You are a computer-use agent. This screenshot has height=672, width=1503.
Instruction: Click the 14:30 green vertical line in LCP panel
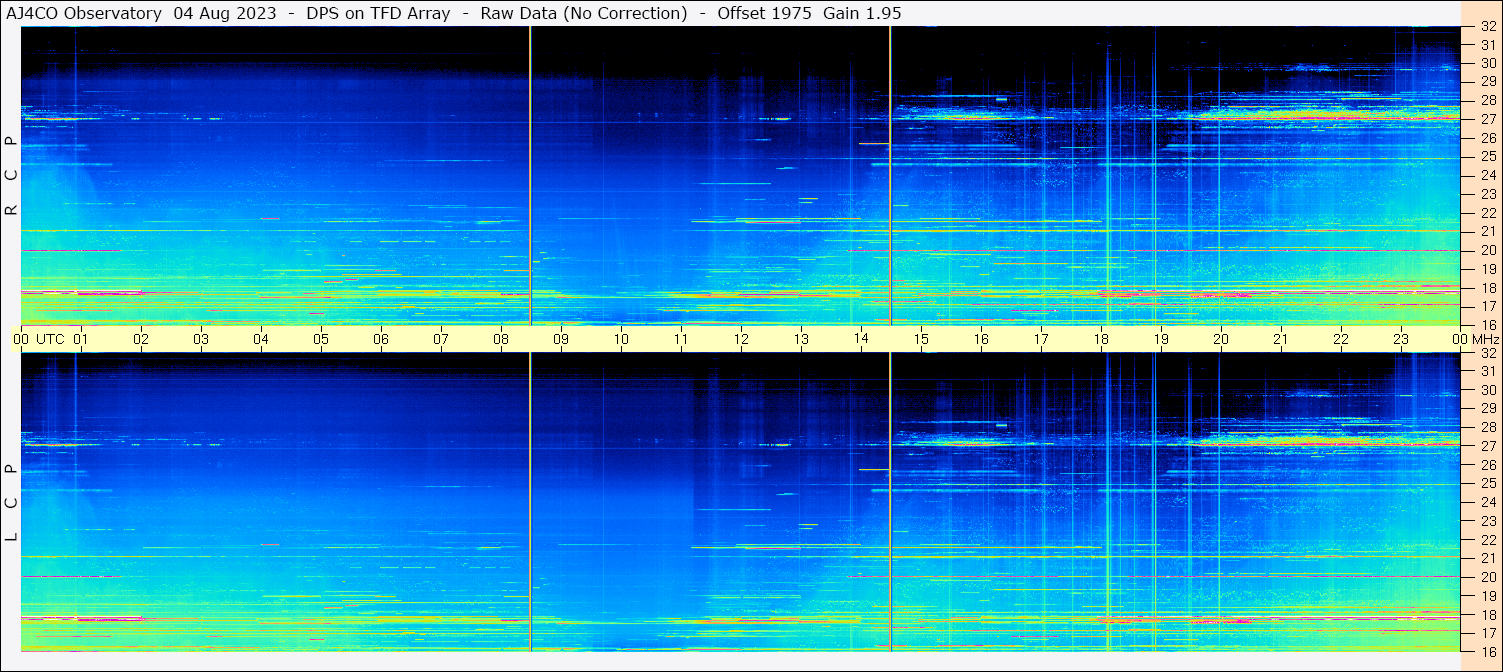pos(890,500)
